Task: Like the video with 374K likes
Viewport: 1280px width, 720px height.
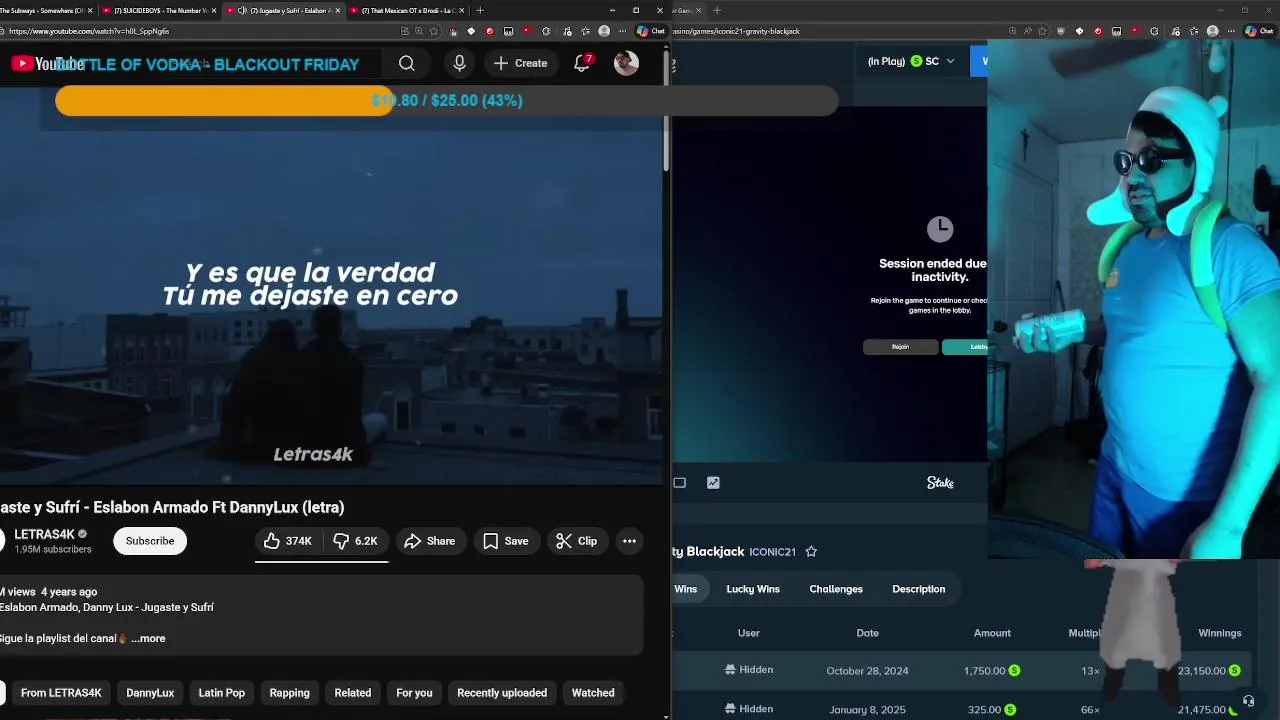Action: (288, 541)
